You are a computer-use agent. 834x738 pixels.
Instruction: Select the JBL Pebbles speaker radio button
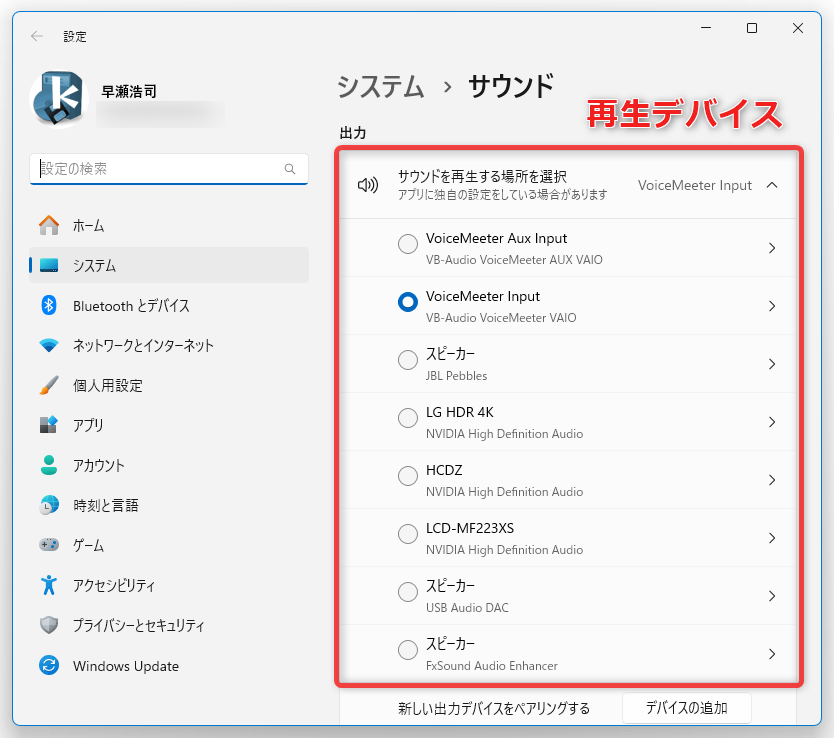point(408,360)
